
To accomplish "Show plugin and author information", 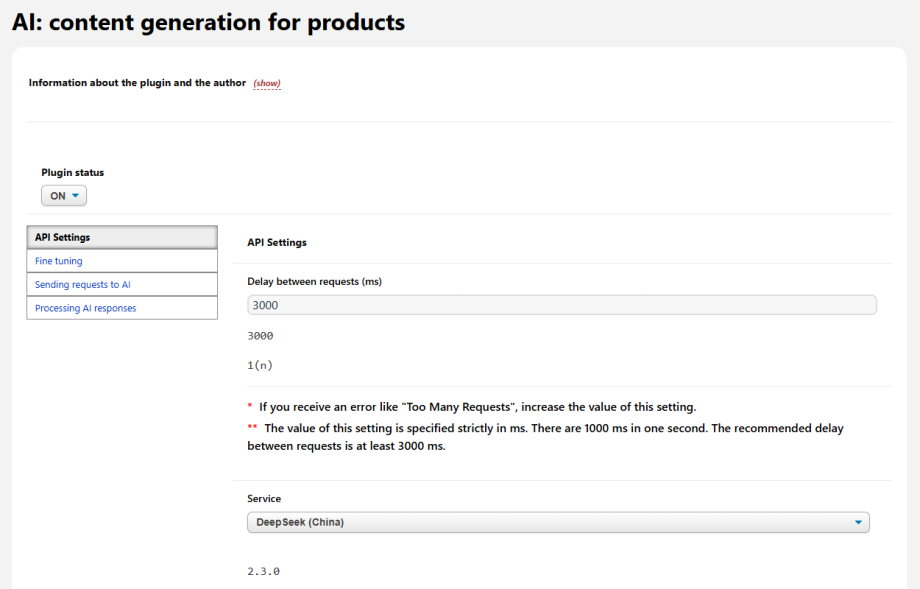I will click(267, 83).
